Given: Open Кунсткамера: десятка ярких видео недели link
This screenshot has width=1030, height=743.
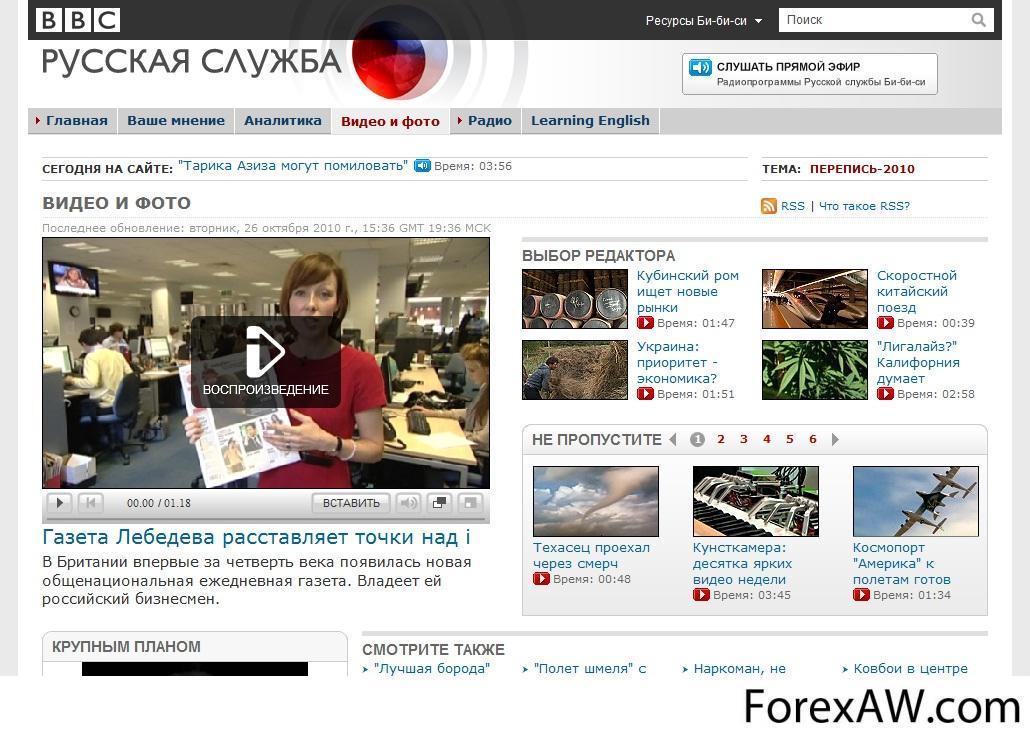Looking at the screenshot, I should pos(742,563).
